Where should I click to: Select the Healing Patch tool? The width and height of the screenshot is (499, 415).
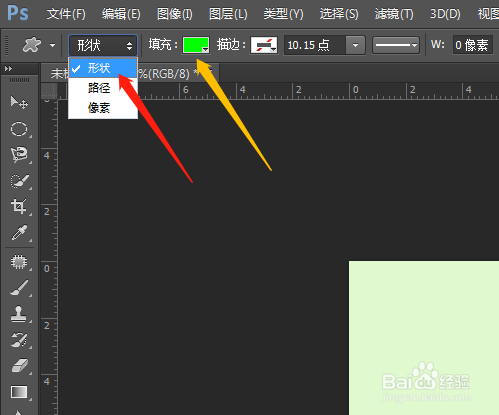pos(19,262)
